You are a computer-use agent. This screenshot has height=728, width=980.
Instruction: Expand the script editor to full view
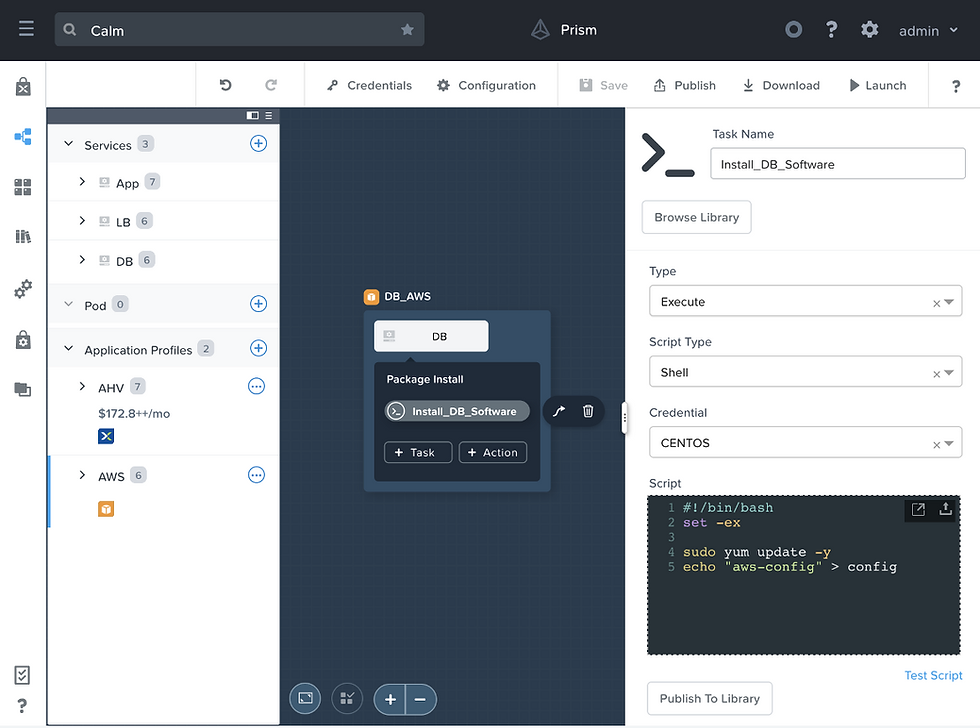point(918,509)
